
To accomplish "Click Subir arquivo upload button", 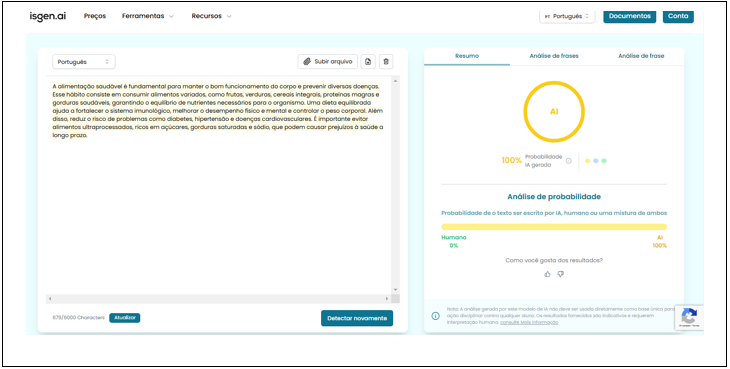I will [x=328, y=61].
